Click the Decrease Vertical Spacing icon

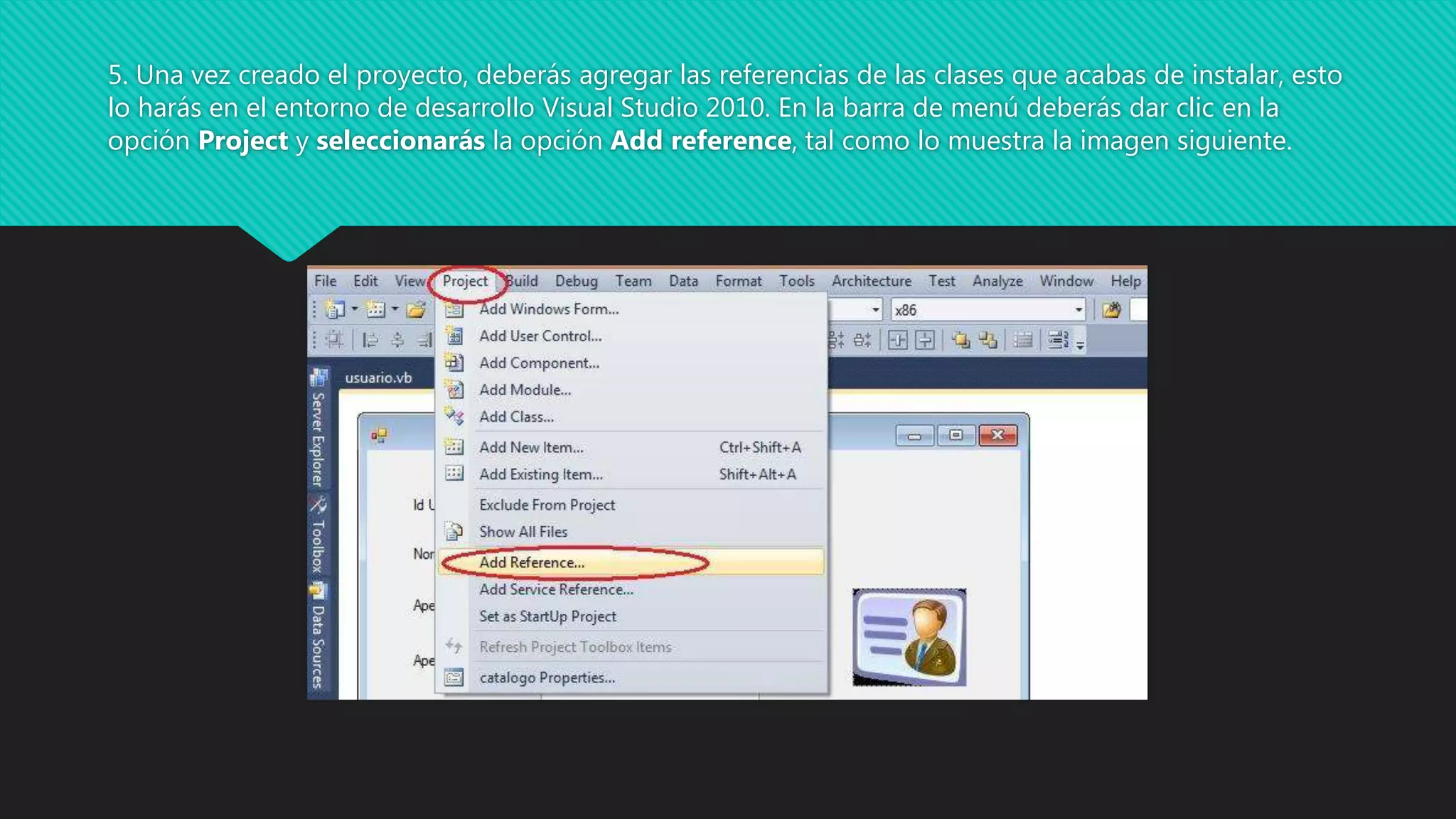pyautogui.click(x=862, y=341)
